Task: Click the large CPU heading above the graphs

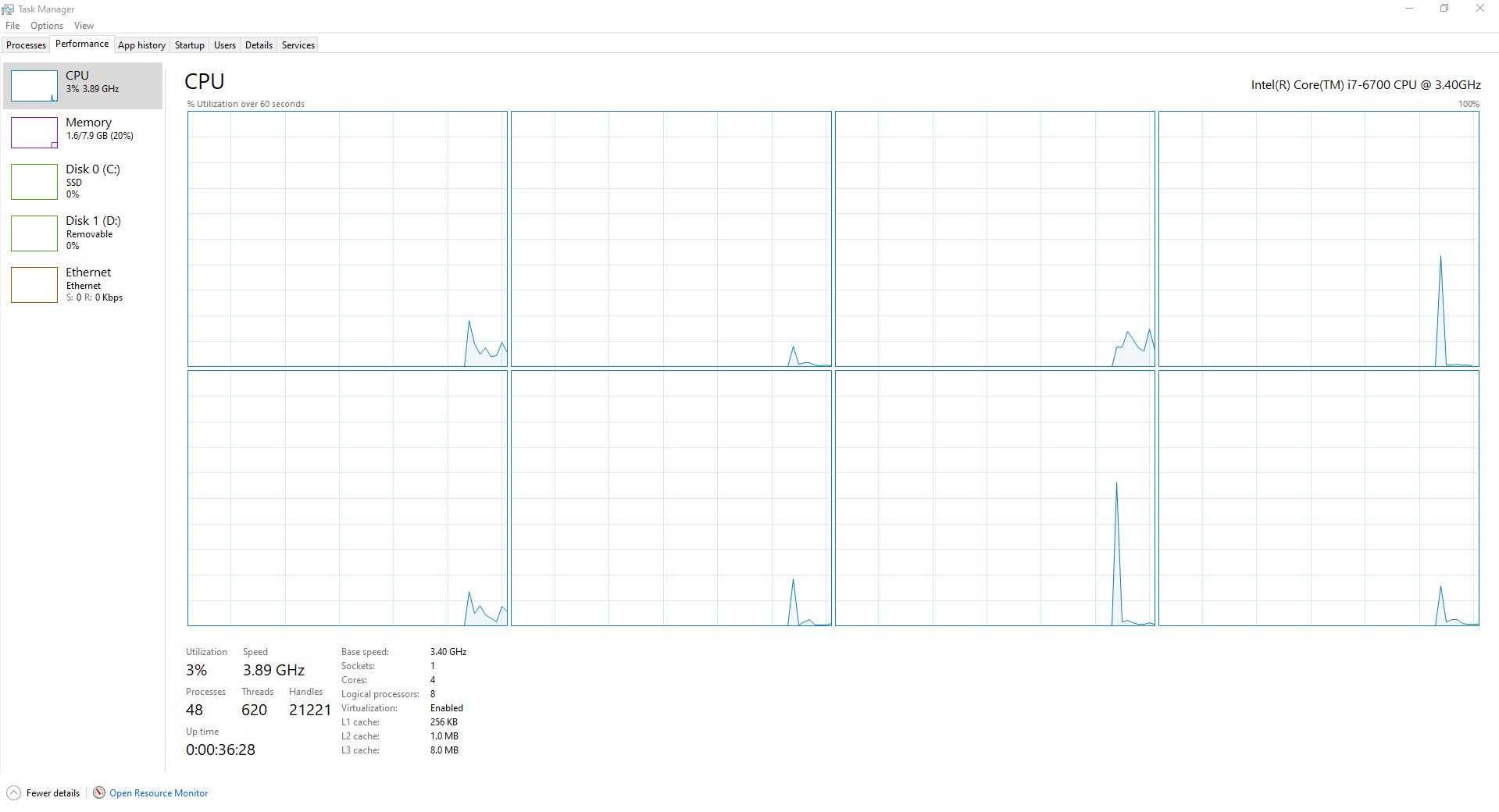Action: click(205, 81)
